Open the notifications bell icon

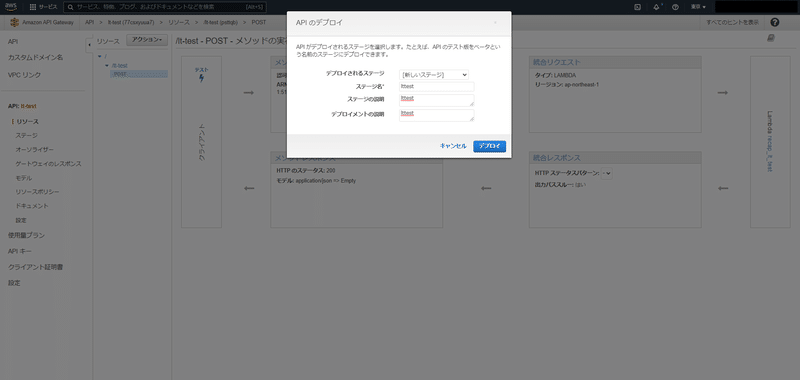(x=657, y=7)
